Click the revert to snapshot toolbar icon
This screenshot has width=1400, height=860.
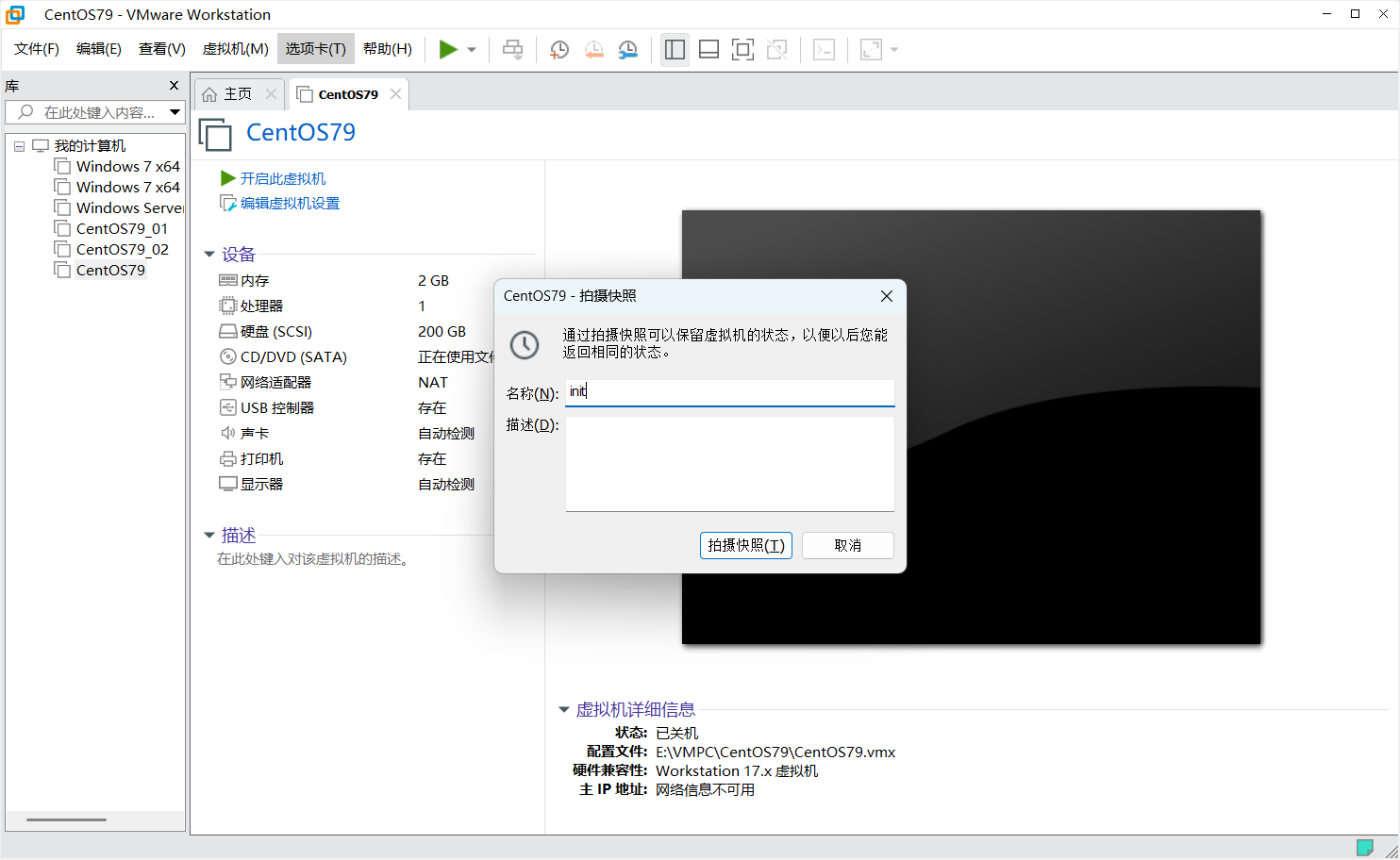pyautogui.click(x=593, y=50)
